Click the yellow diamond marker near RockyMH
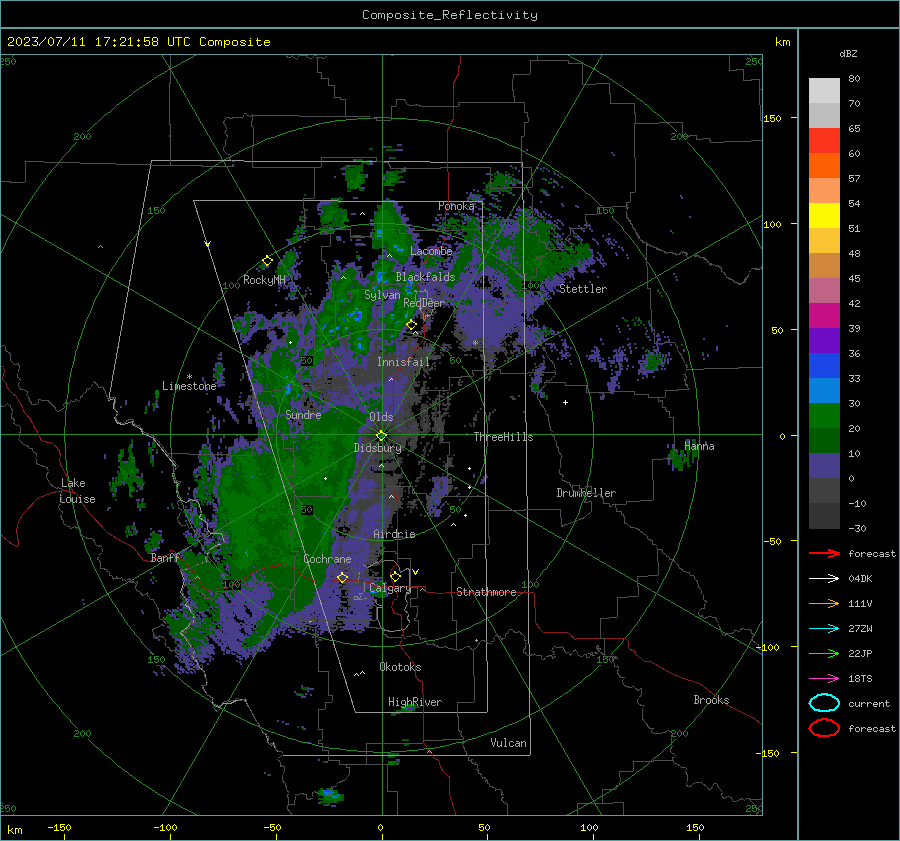 pos(267,261)
